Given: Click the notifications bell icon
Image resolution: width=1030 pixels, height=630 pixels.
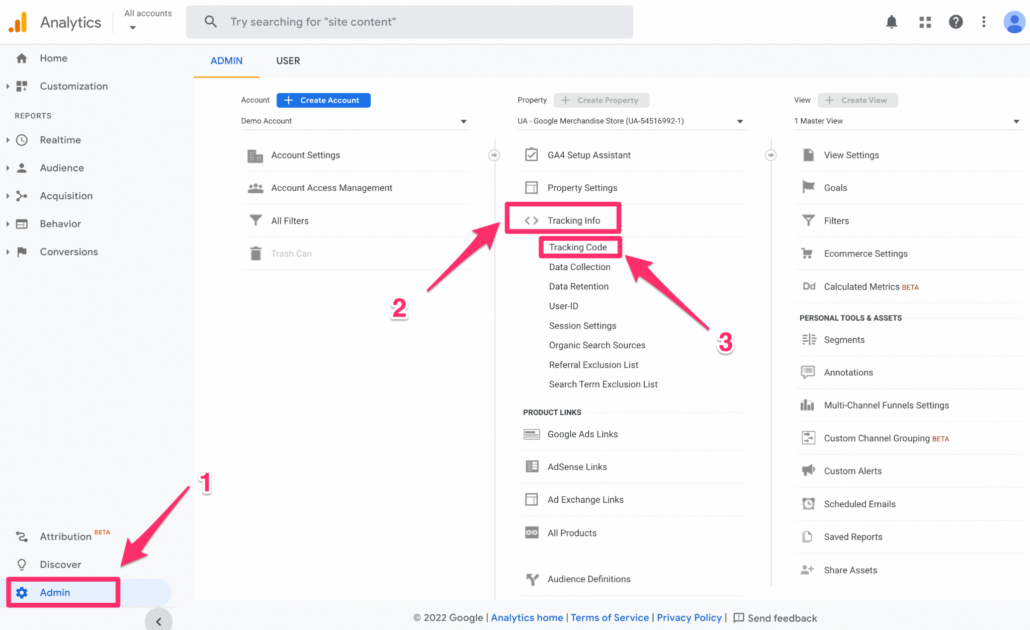Looking at the screenshot, I should tap(891, 22).
